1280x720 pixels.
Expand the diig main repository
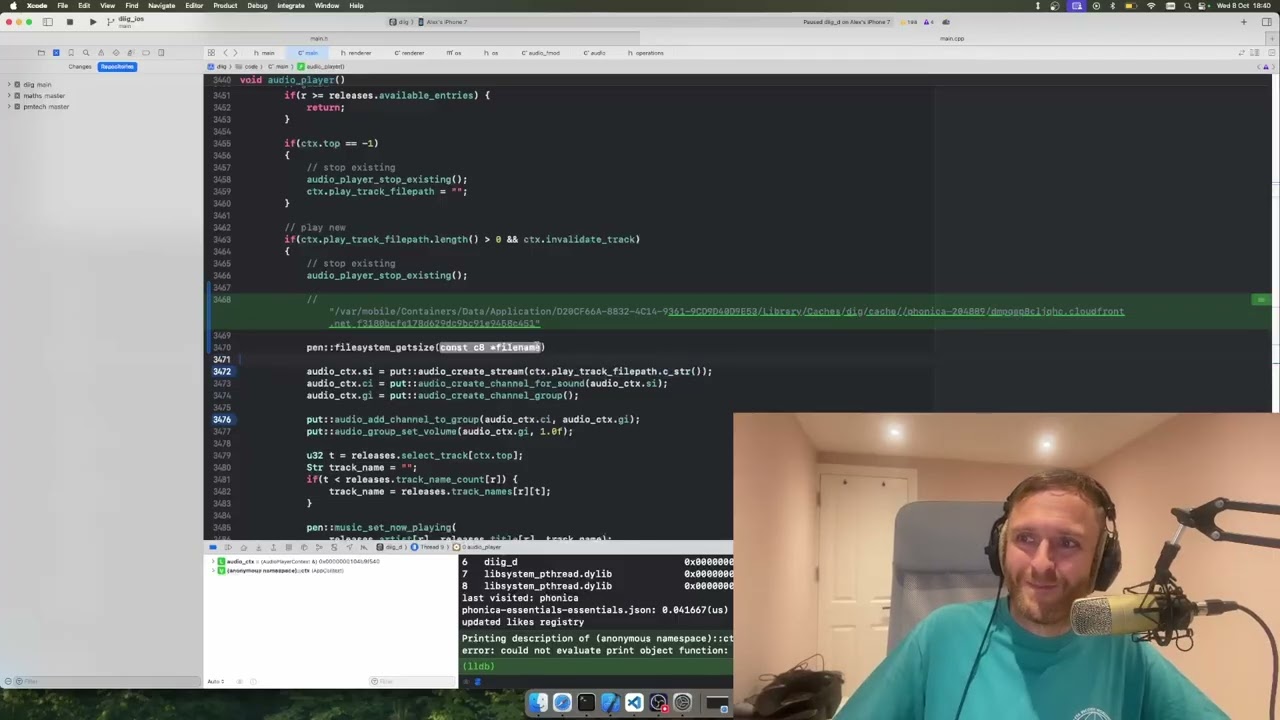pos(7,85)
